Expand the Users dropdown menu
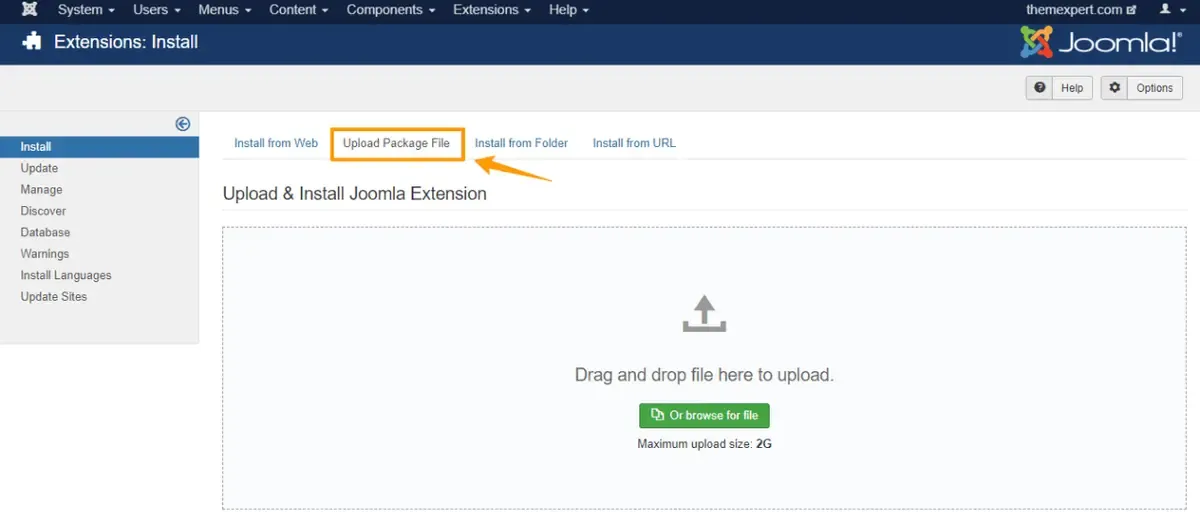Image resolution: width=1200 pixels, height=521 pixels. click(157, 9)
